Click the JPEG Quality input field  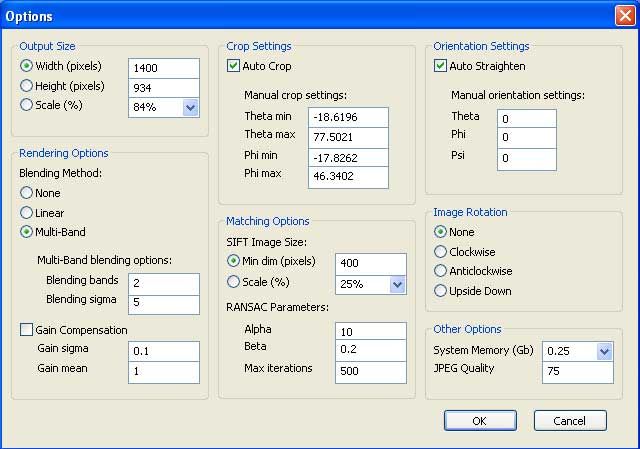tap(577, 372)
